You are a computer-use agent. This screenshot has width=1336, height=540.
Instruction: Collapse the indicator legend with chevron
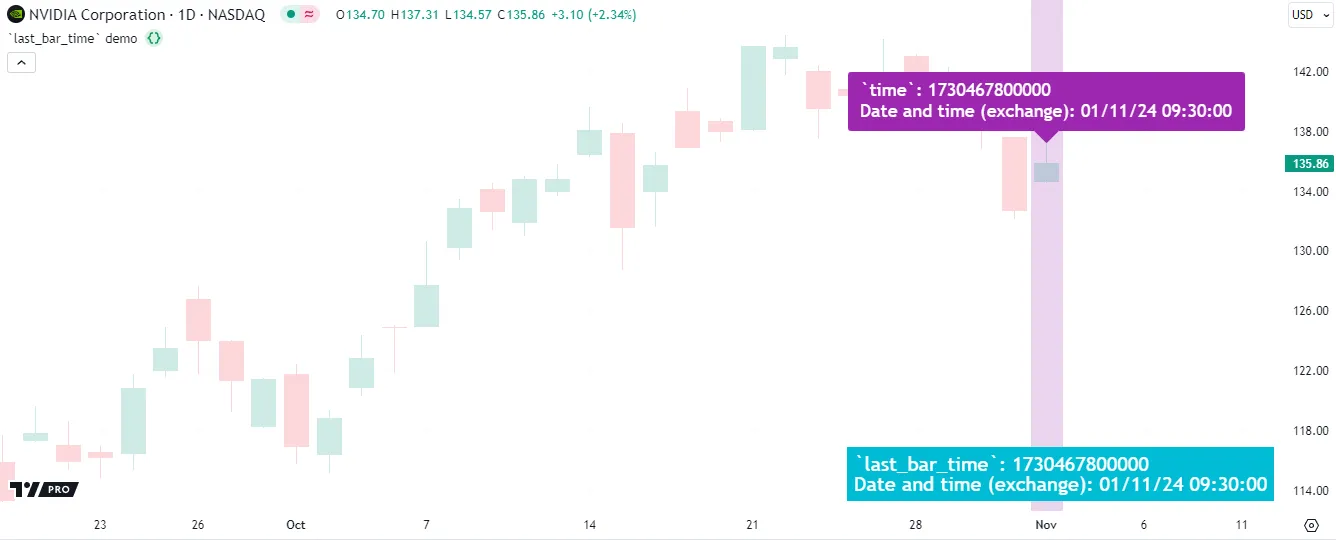(21, 62)
